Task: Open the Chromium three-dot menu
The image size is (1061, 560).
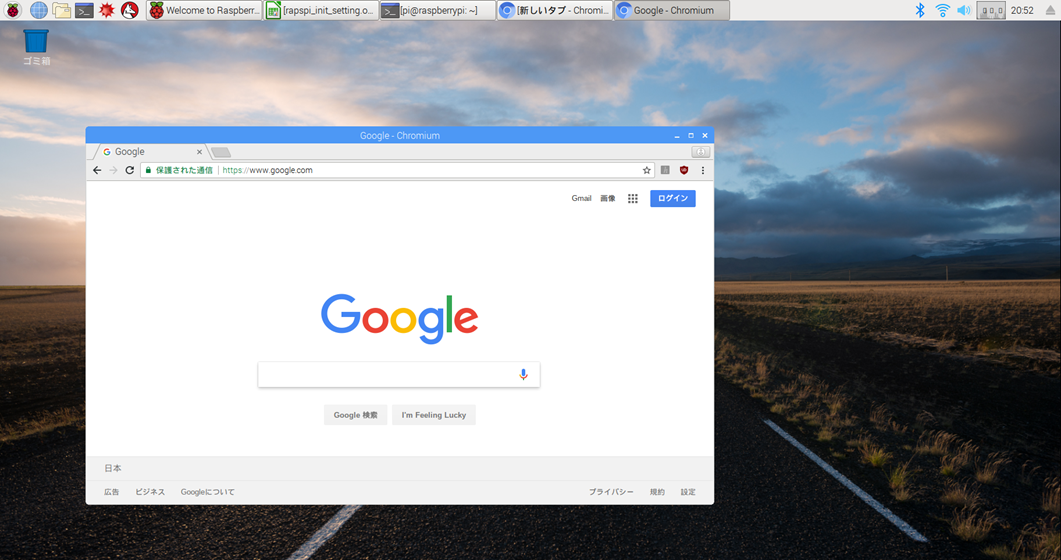Action: tap(702, 170)
